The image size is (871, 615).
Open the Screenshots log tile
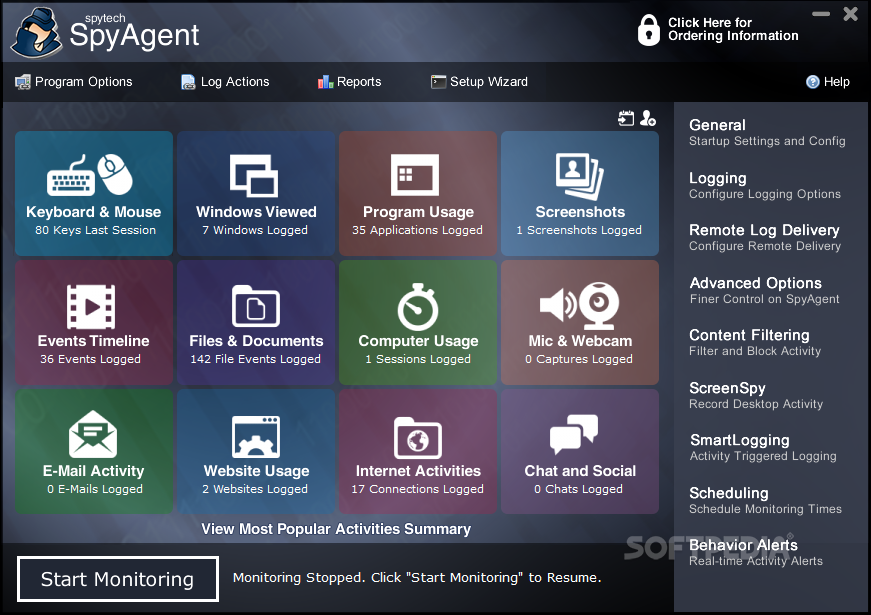[580, 193]
